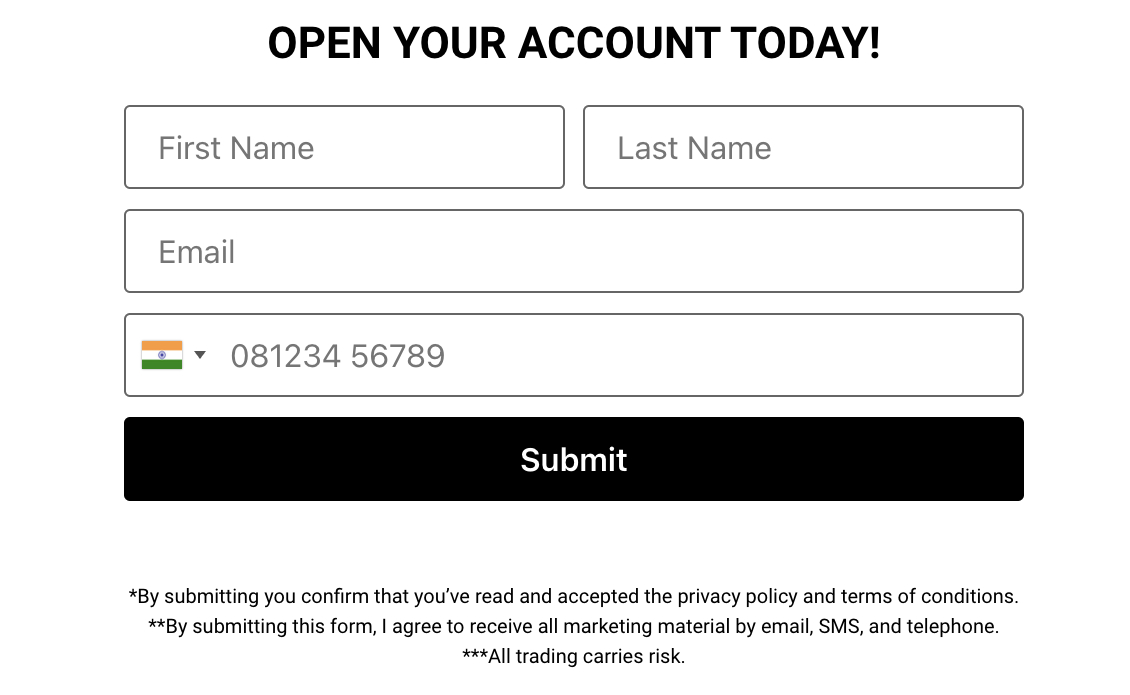Submit the account form
This screenshot has width=1130, height=695.
pyautogui.click(x=574, y=459)
